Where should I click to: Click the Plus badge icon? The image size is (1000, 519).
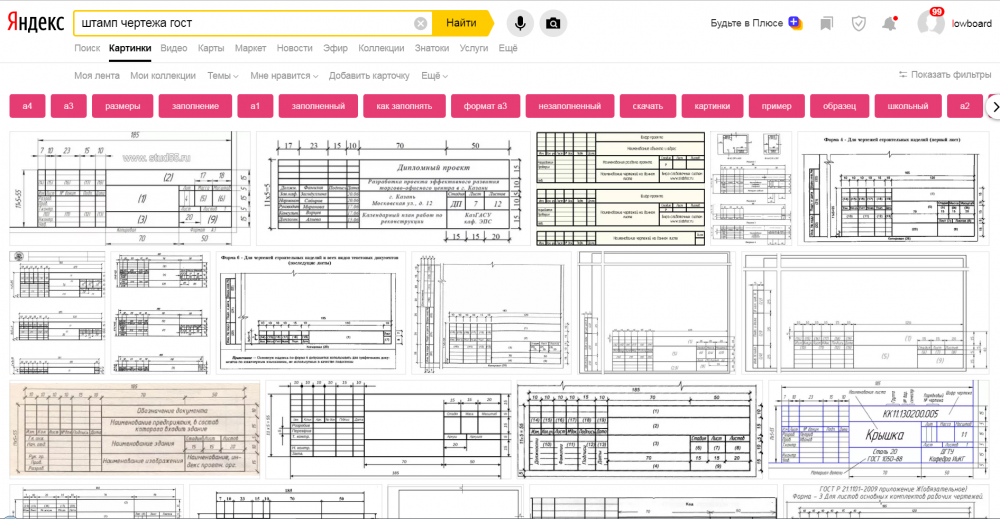(795, 23)
